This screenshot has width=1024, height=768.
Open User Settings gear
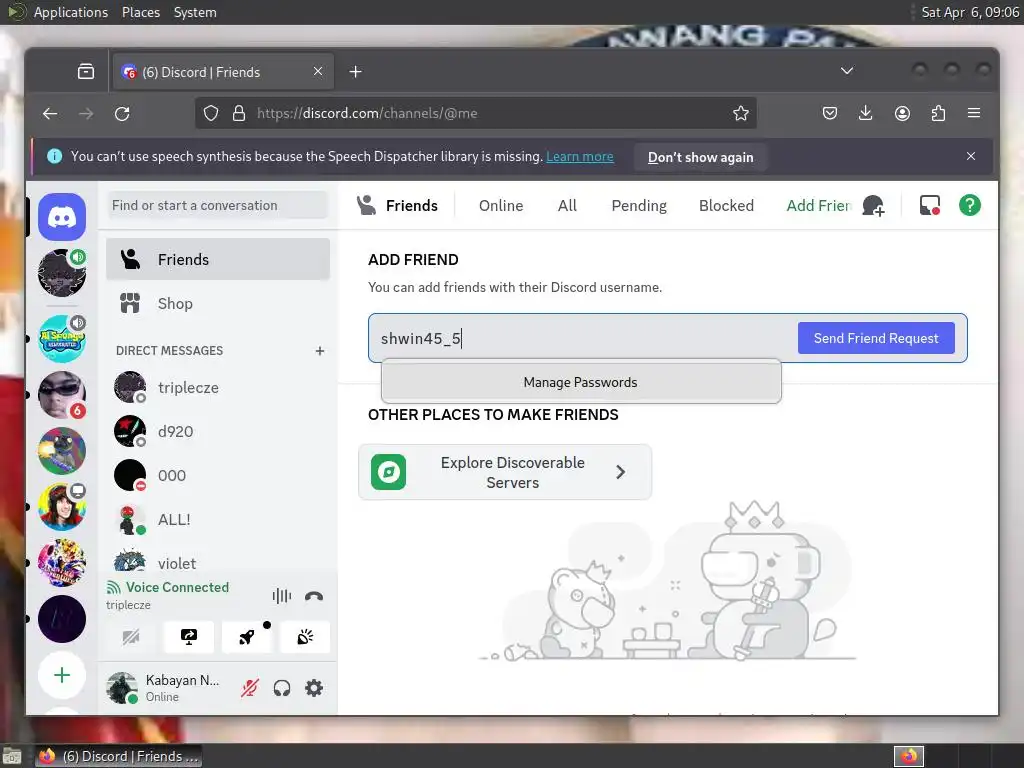click(314, 688)
